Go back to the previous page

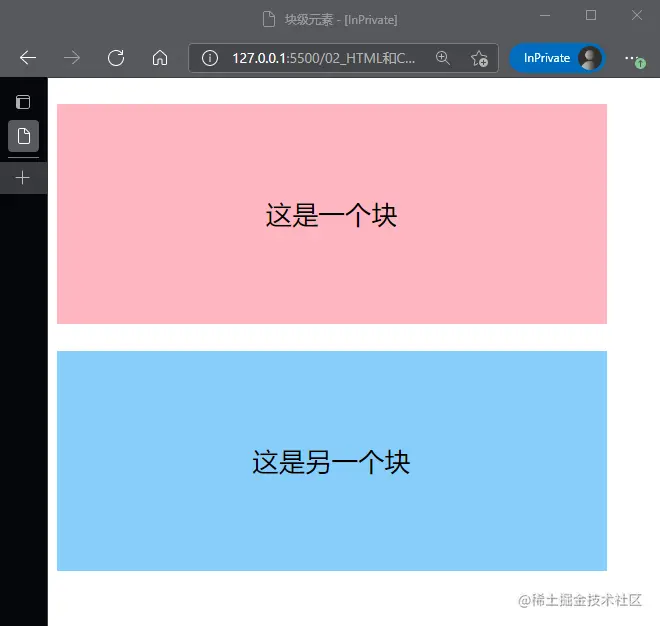coord(28,58)
